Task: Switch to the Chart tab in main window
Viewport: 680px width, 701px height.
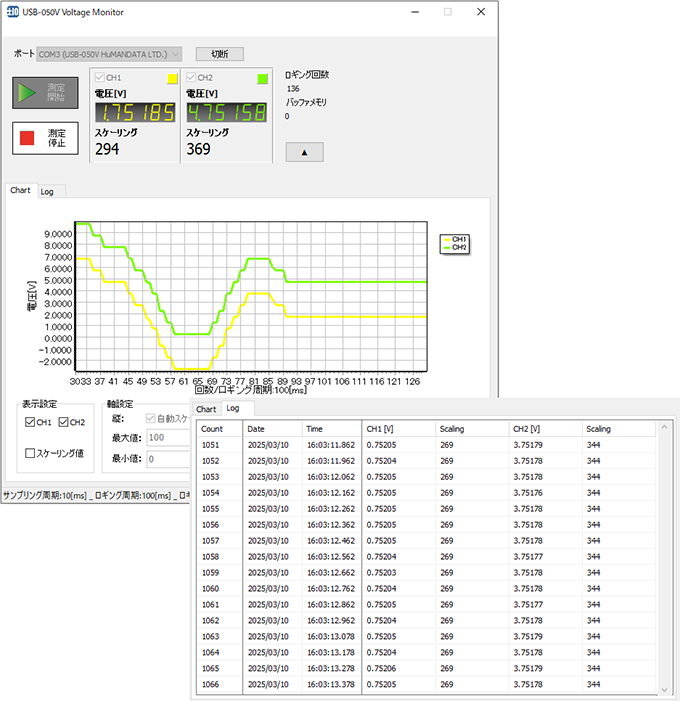Action: (21, 190)
